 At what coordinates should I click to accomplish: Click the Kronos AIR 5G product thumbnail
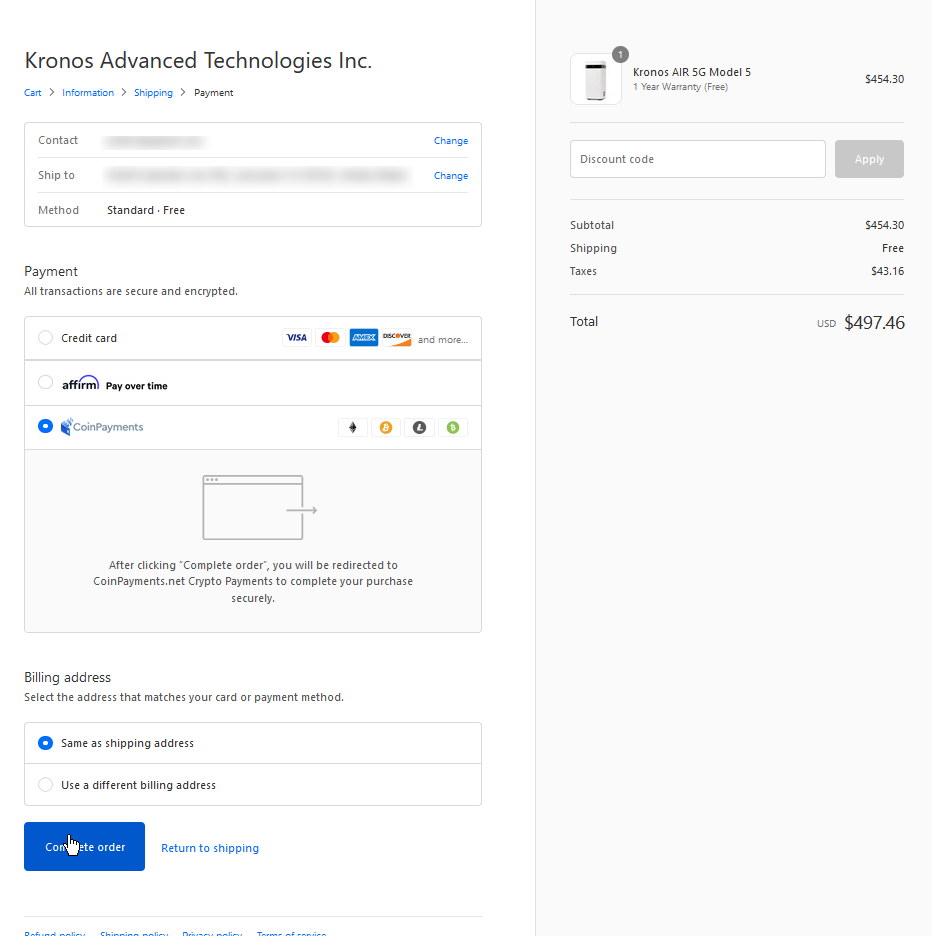pos(596,79)
